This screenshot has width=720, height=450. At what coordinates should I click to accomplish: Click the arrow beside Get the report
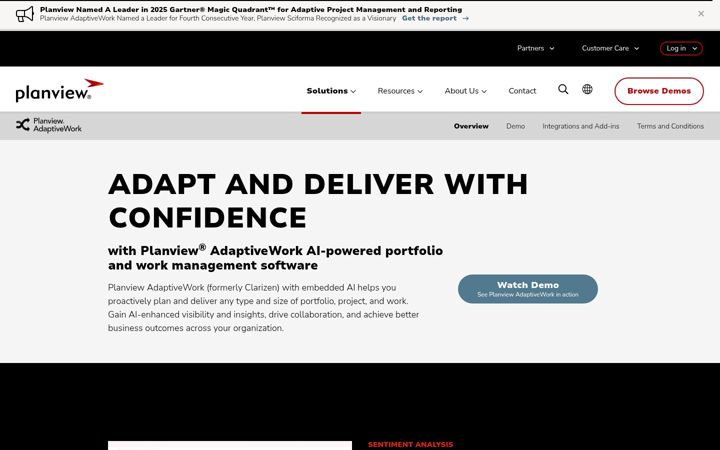click(x=466, y=18)
